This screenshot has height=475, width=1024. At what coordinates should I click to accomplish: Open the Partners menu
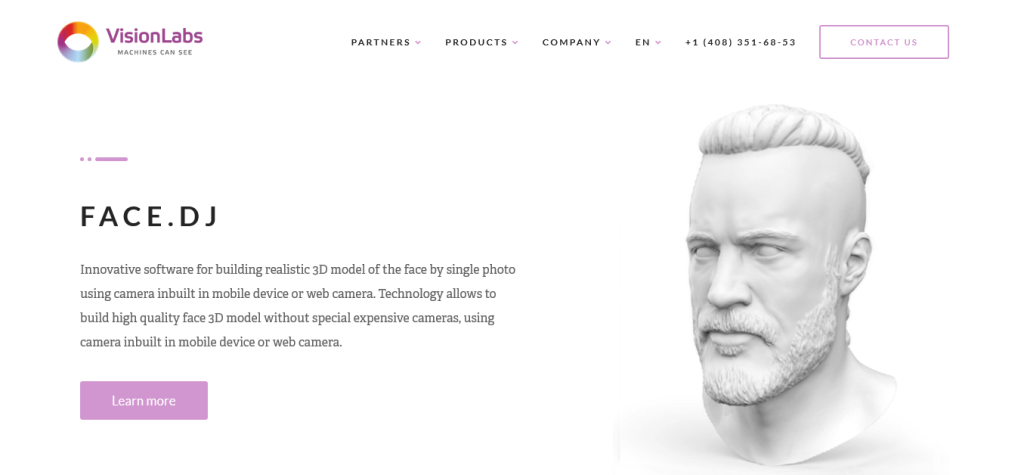381,42
